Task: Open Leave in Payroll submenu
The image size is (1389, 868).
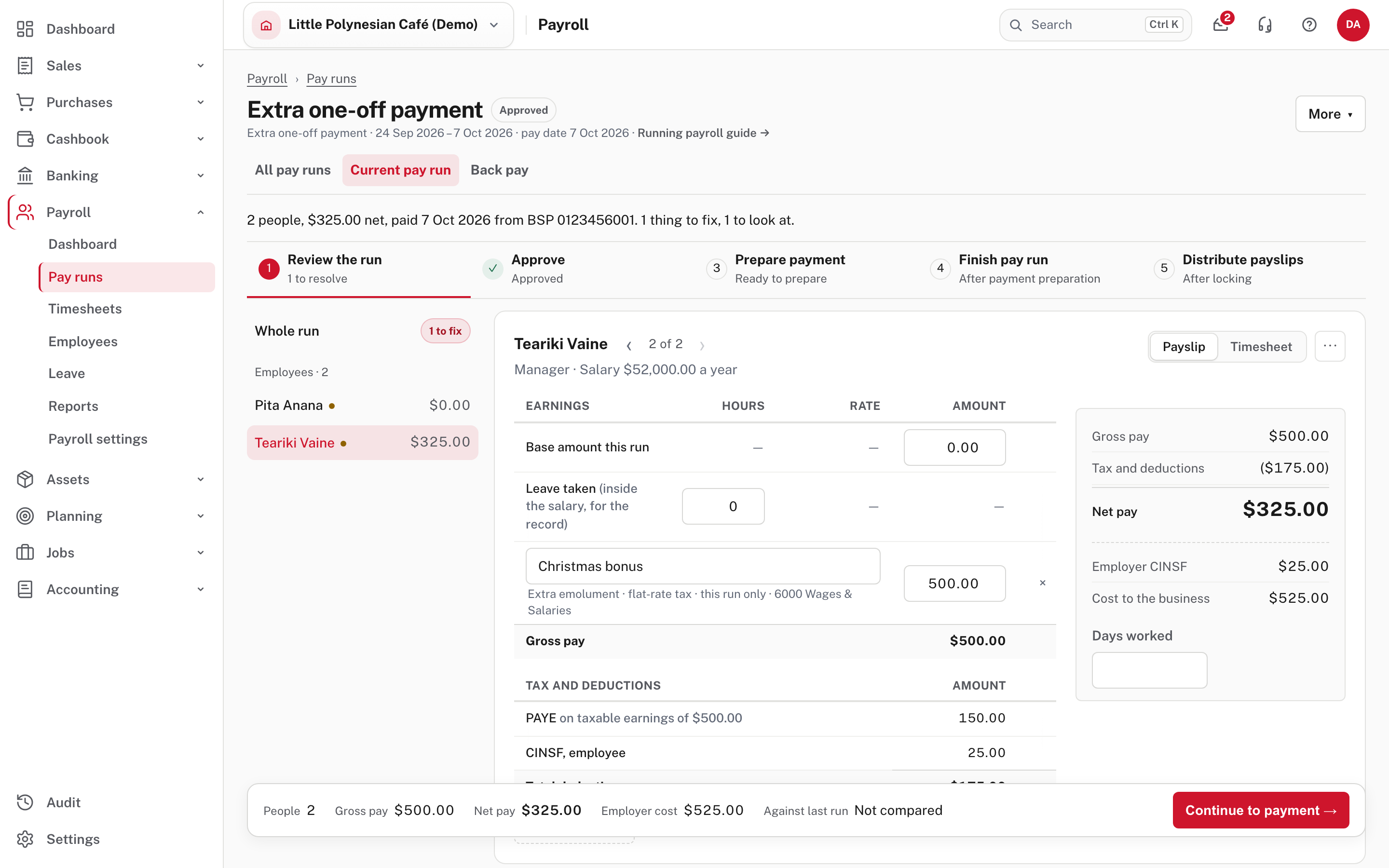Action: coord(127,374)
